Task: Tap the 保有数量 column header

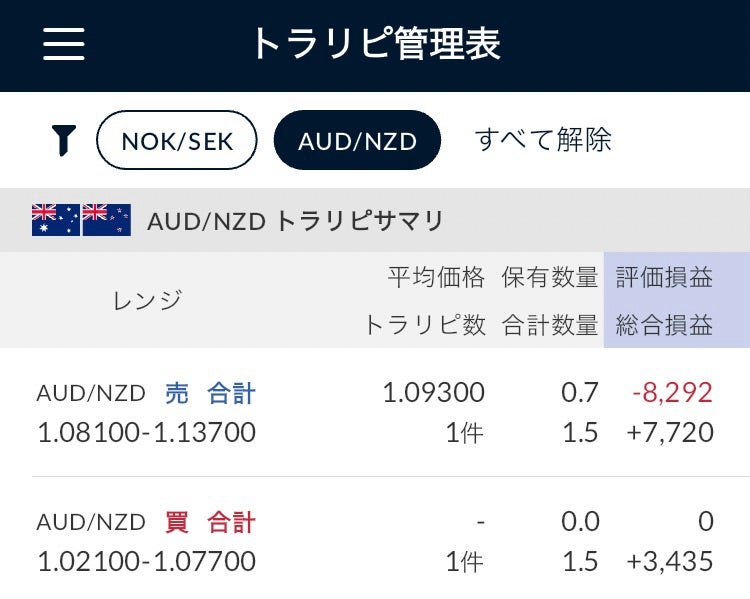Action: coord(549,277)
